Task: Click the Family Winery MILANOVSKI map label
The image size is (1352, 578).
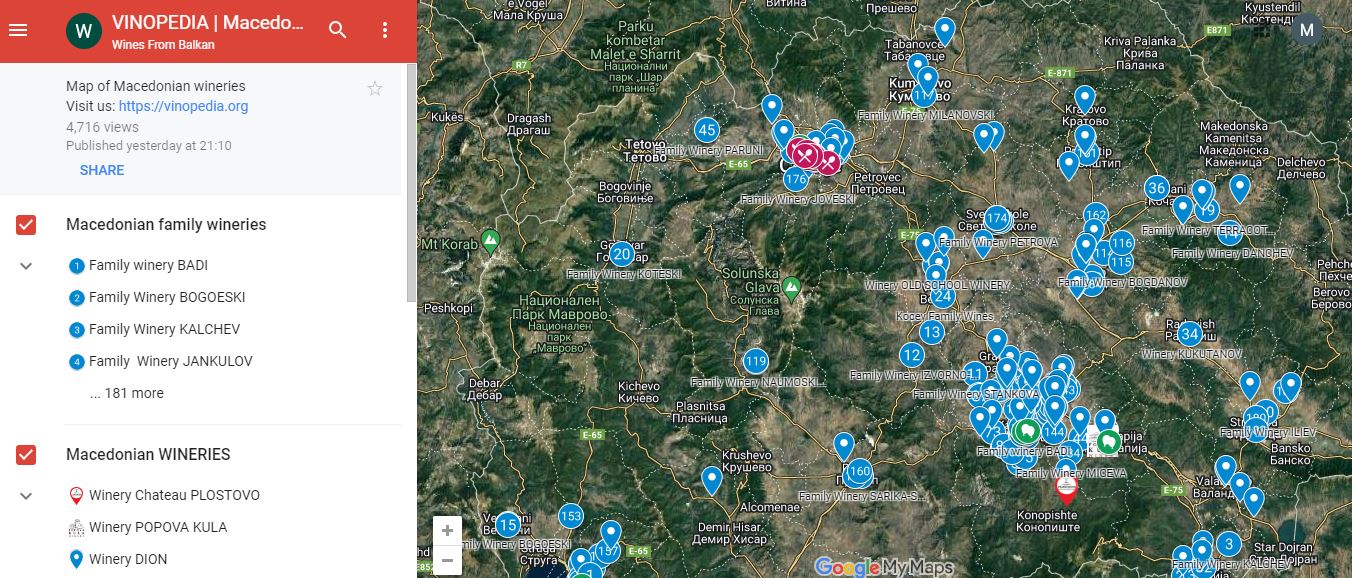Action: [926, 116]
